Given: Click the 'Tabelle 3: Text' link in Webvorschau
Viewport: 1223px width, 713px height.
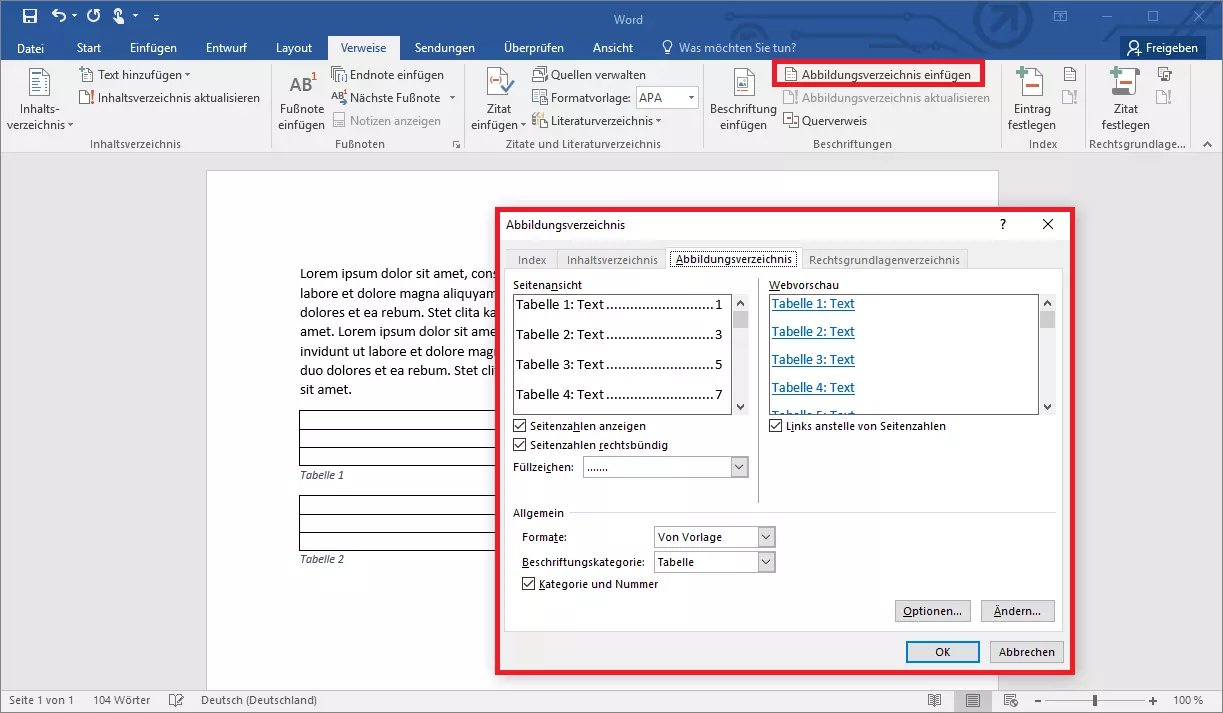Looking at the screenshot, I should point(813,360).
